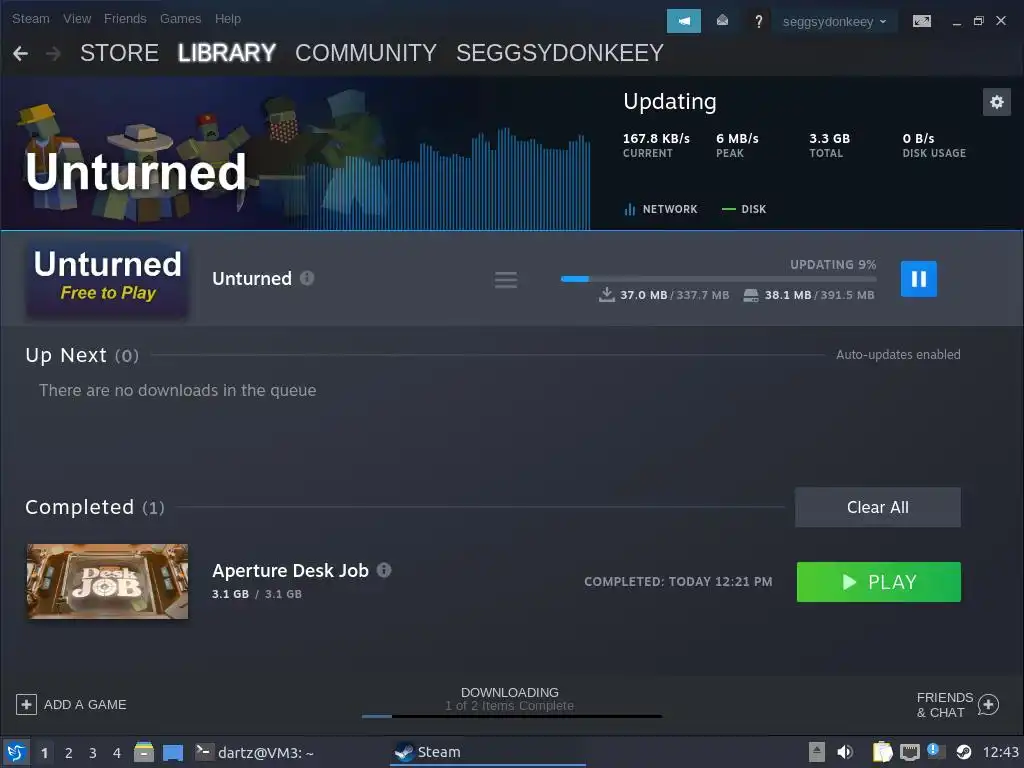The width and height of the screenshot is (1024, 768).
Task: Open the Help menu
Action: click(x=228, y=19)
